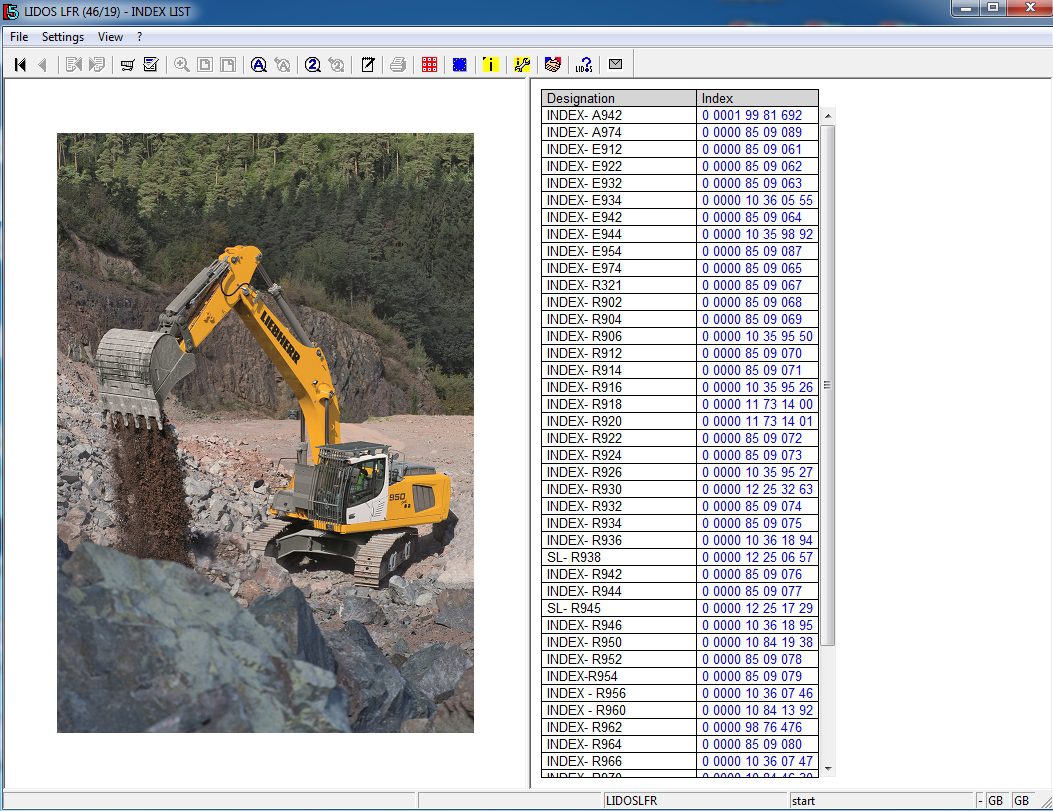Image resolution: width=1053 pixels, height=811 pixels.
Task: Click the circled A search icon
Action: 258,65
